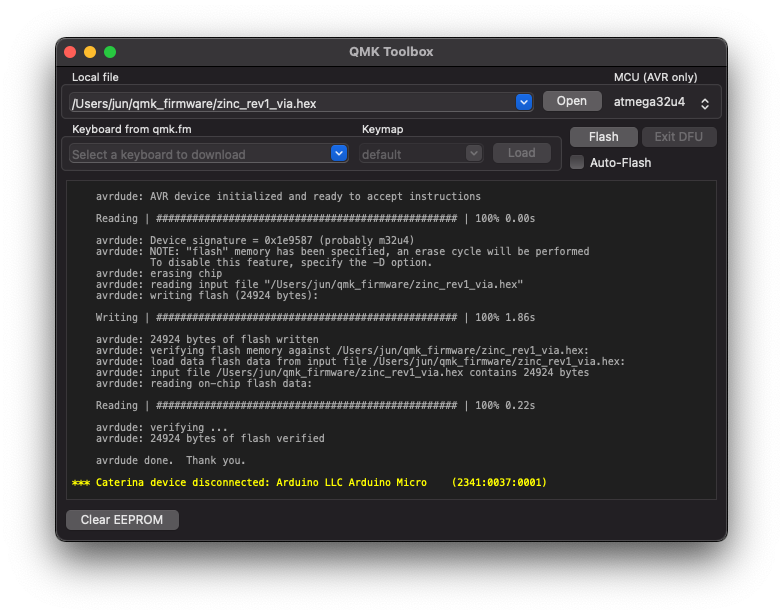This screenshot has width=783, height=615.
Task: Click the 'writing flash (24924 bytes):' line
Action: [207, 296]
